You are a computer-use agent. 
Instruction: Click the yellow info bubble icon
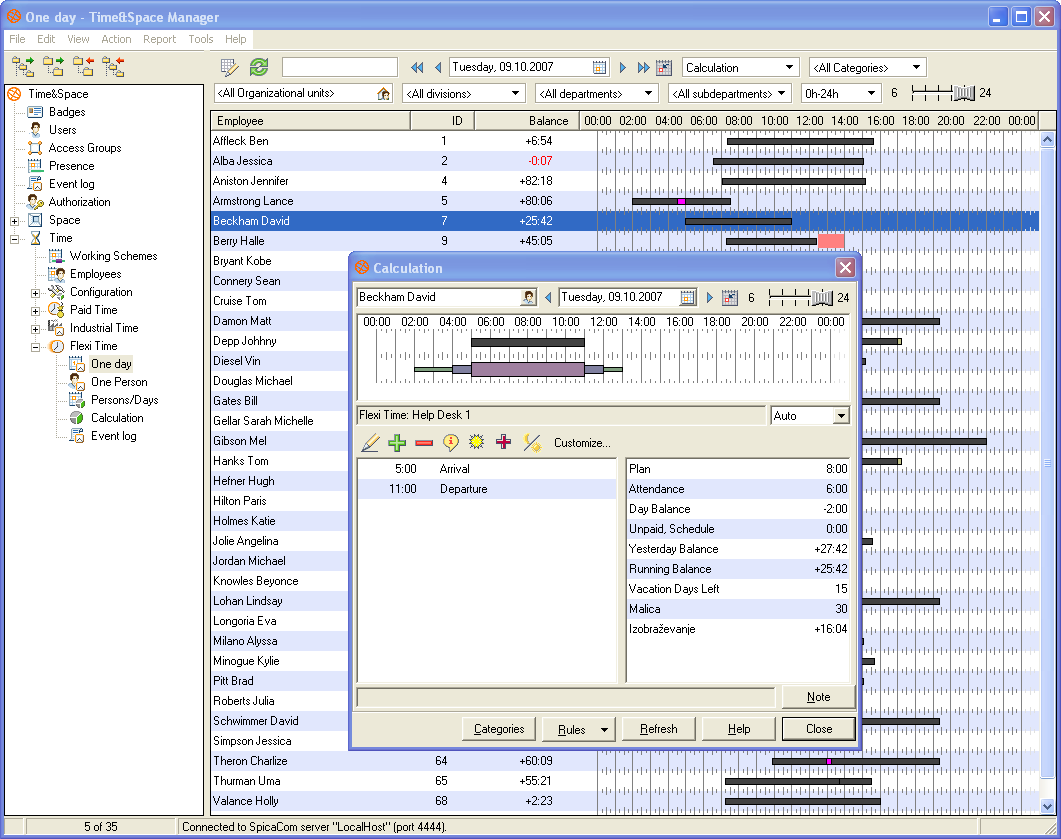tap(450, 443)
